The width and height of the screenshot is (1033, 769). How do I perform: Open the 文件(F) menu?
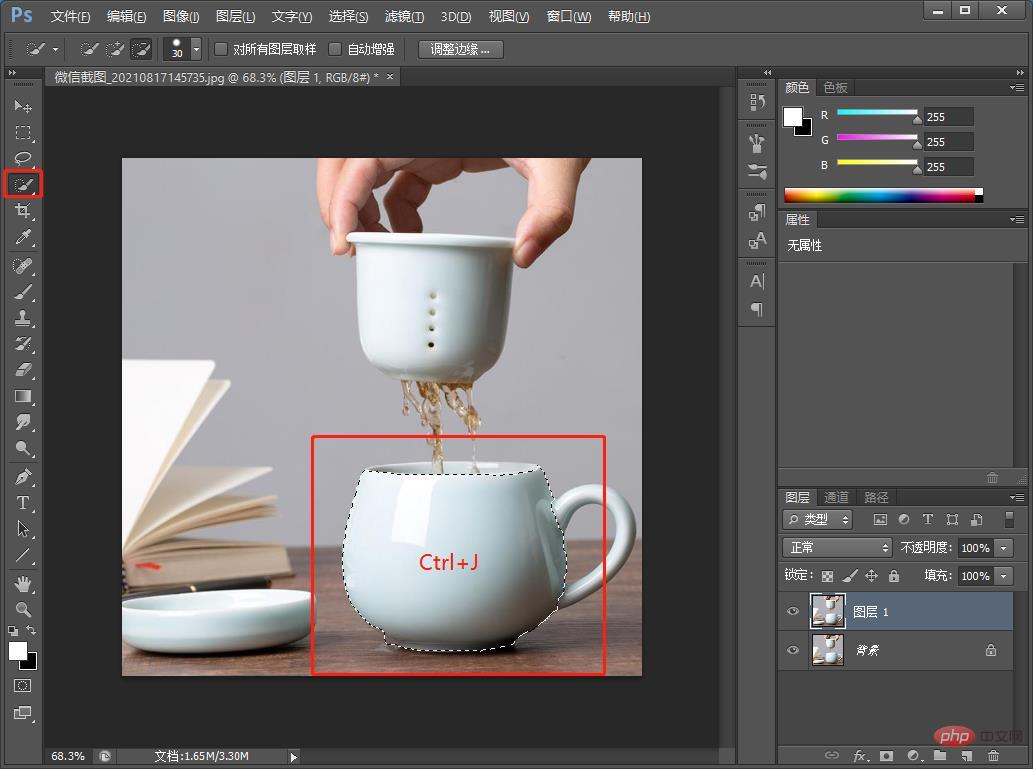(70, 16)
